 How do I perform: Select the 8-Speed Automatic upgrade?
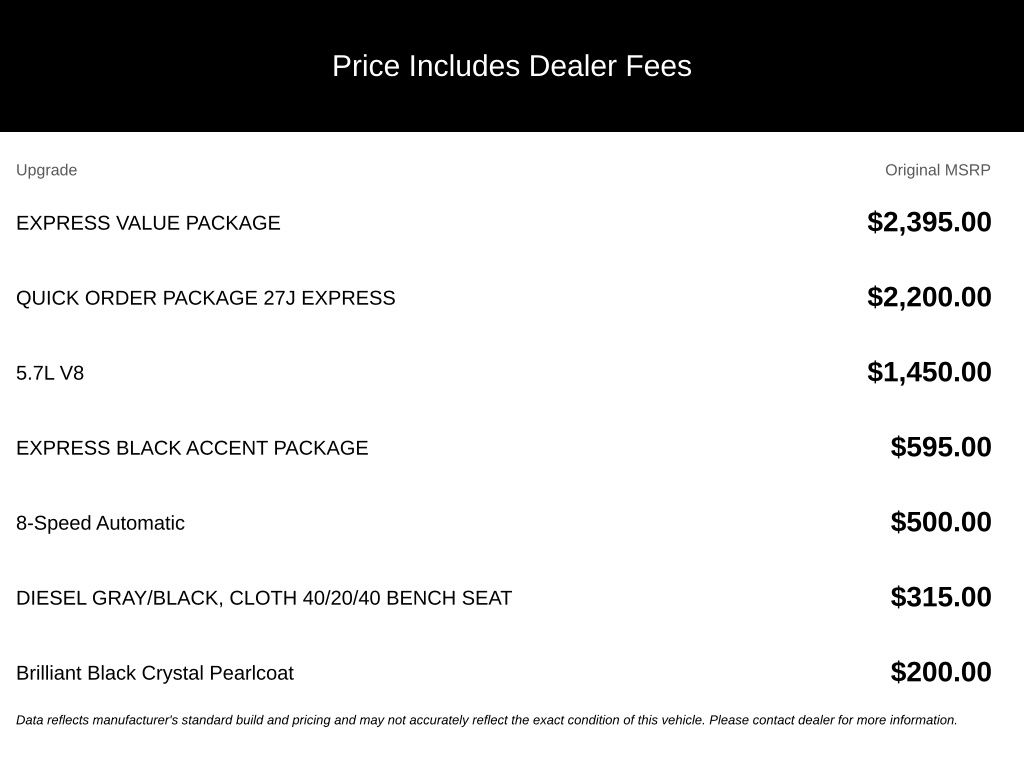100,523
